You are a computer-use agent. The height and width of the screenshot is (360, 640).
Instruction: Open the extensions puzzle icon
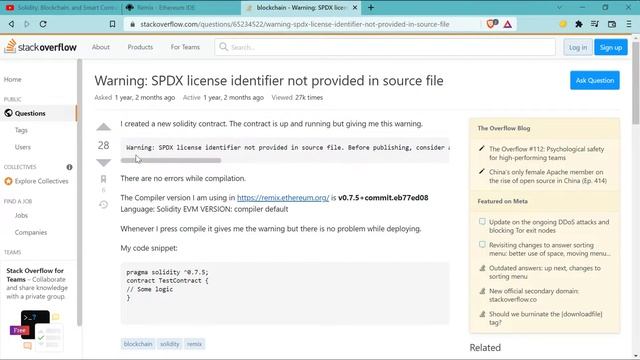579,24
